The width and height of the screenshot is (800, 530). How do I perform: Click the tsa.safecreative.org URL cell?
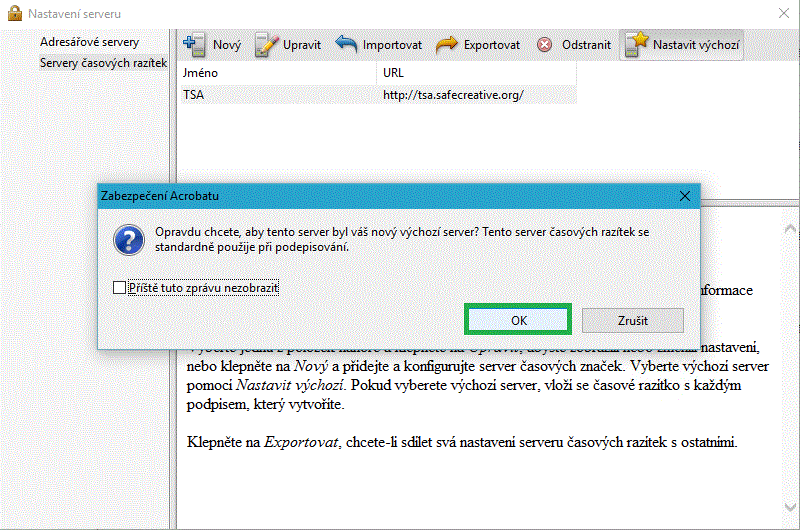pyautogui.click(x=453, y=95)
